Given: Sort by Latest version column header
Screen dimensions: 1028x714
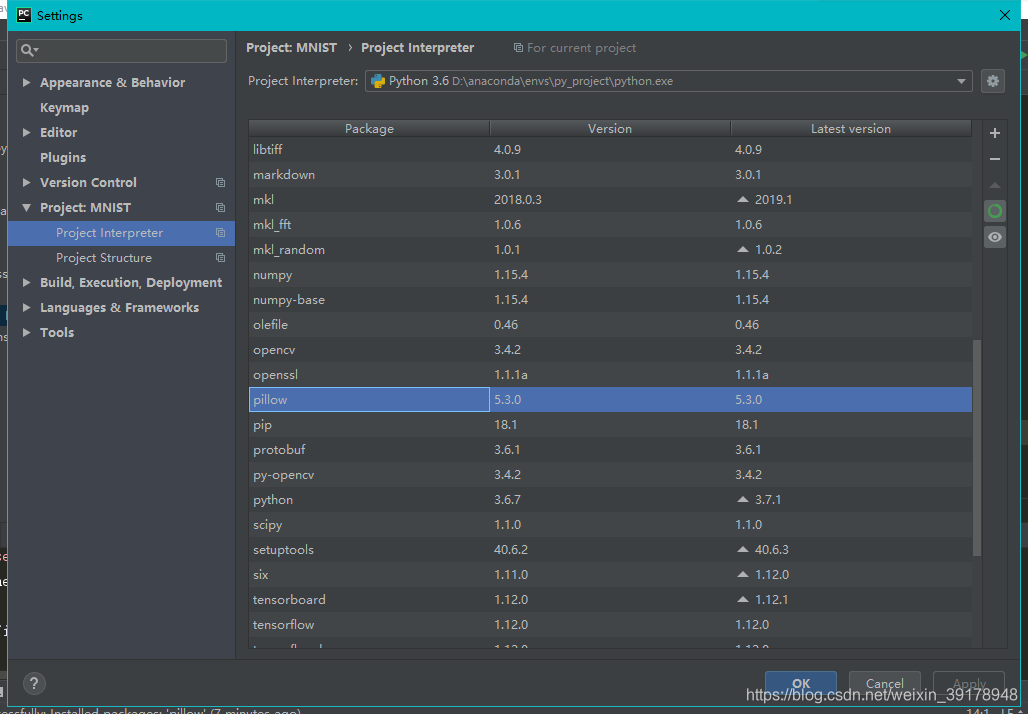Looking at the screenshot, I should (850, 129).
